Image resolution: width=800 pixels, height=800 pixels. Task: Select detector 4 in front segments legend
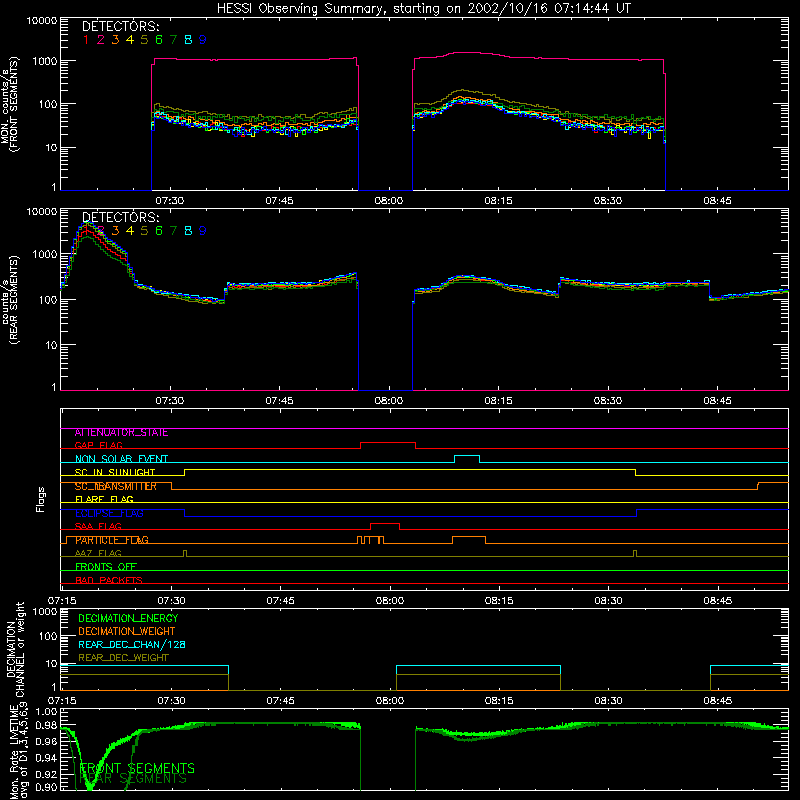point(130,39)
